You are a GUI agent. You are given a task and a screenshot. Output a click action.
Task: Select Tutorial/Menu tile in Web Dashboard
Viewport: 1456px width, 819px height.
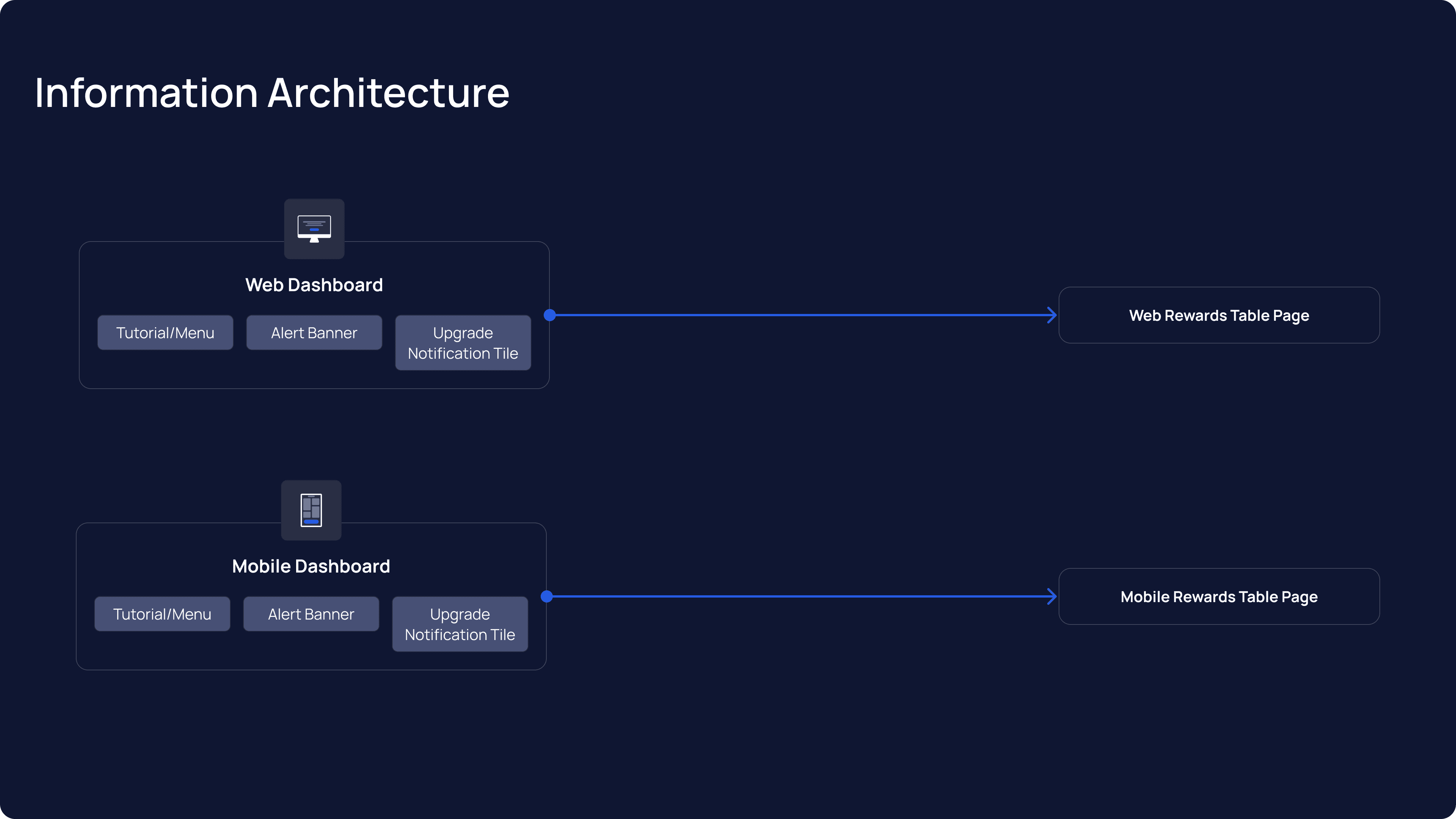pyautogui.click(x=165, y=333)
